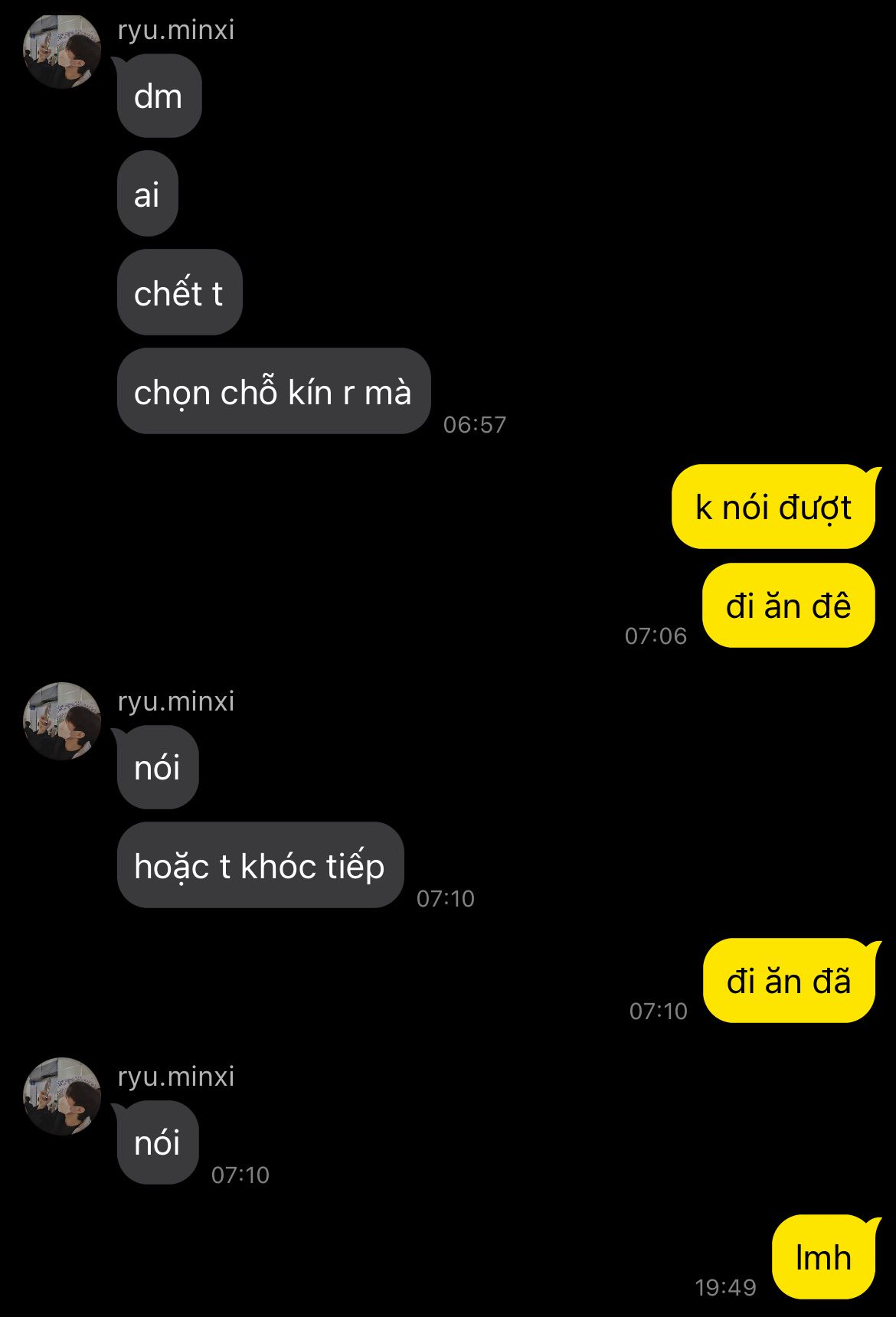
Task: Tap ryu.minxi avatar near the last 'nói' bubble
Action: (62, 1096)
